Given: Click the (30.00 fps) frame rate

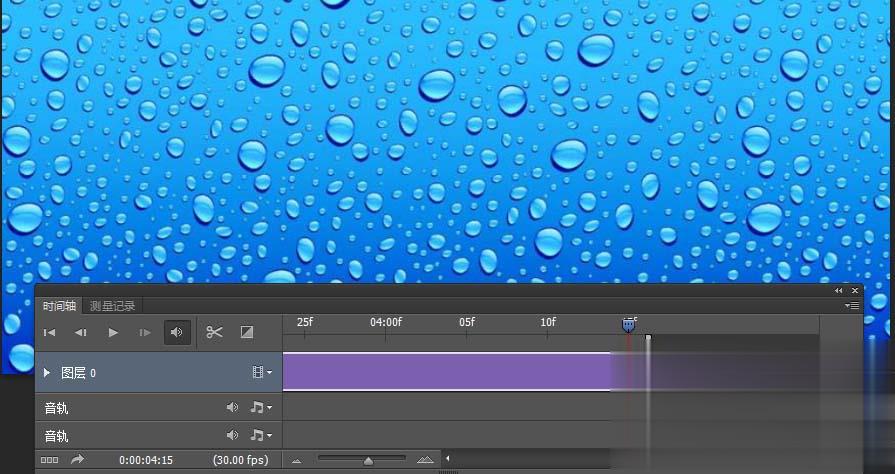Looking at the screenshot, I should coord(240,460).
